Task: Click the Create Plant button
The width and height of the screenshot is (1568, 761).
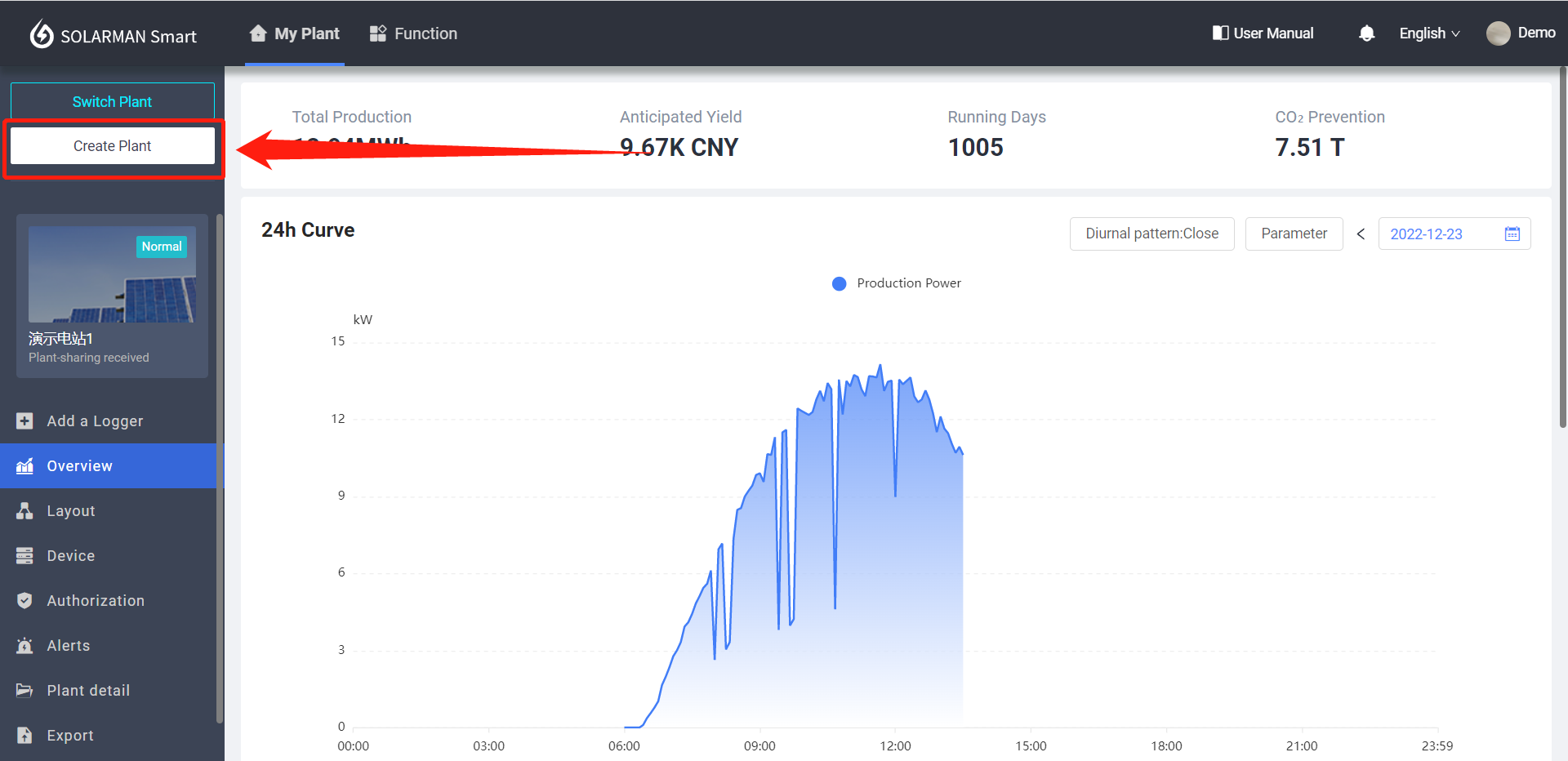Action: pyautogui.click(x=113, y=146)
